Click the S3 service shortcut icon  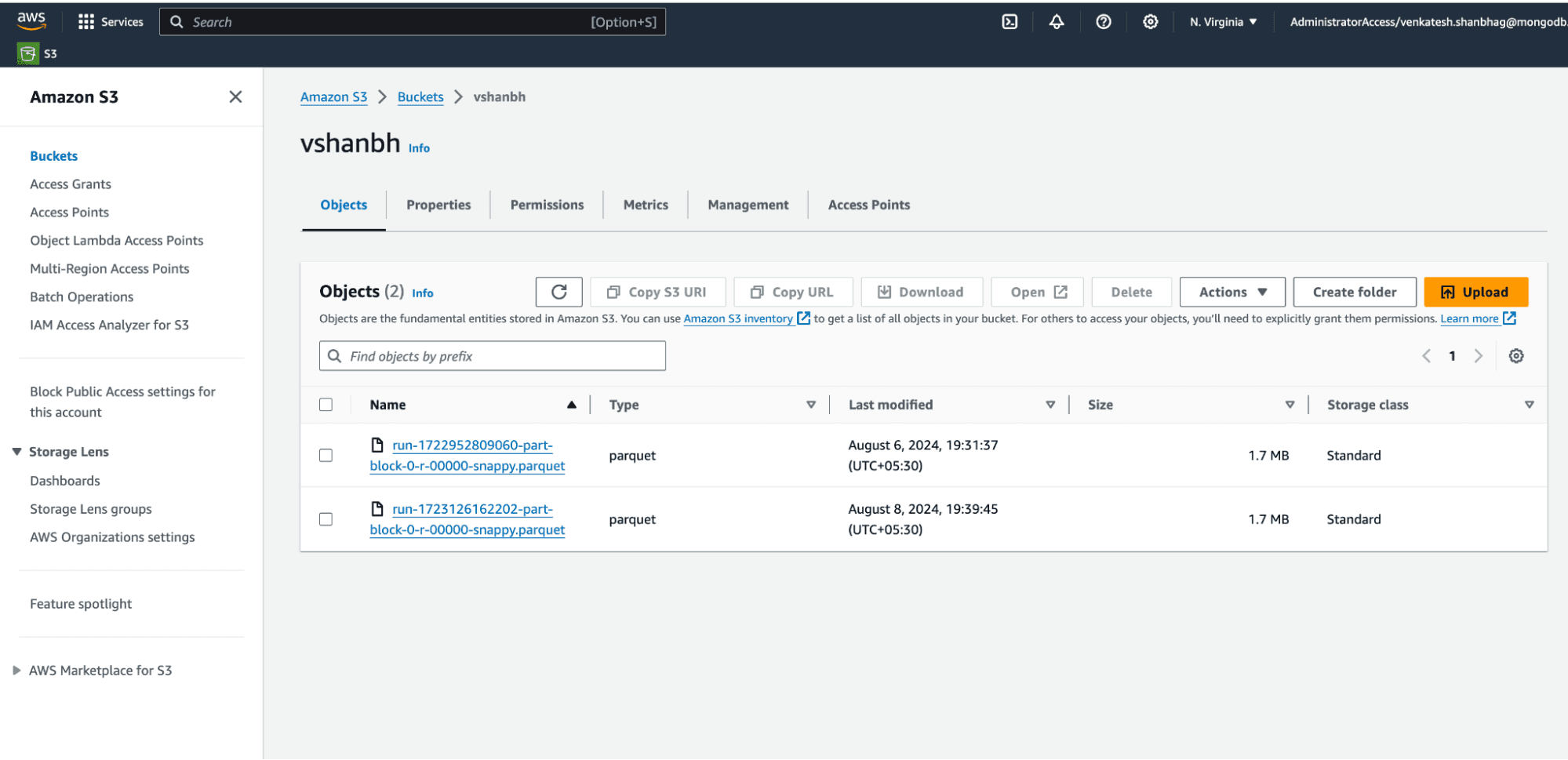(28, 53)
